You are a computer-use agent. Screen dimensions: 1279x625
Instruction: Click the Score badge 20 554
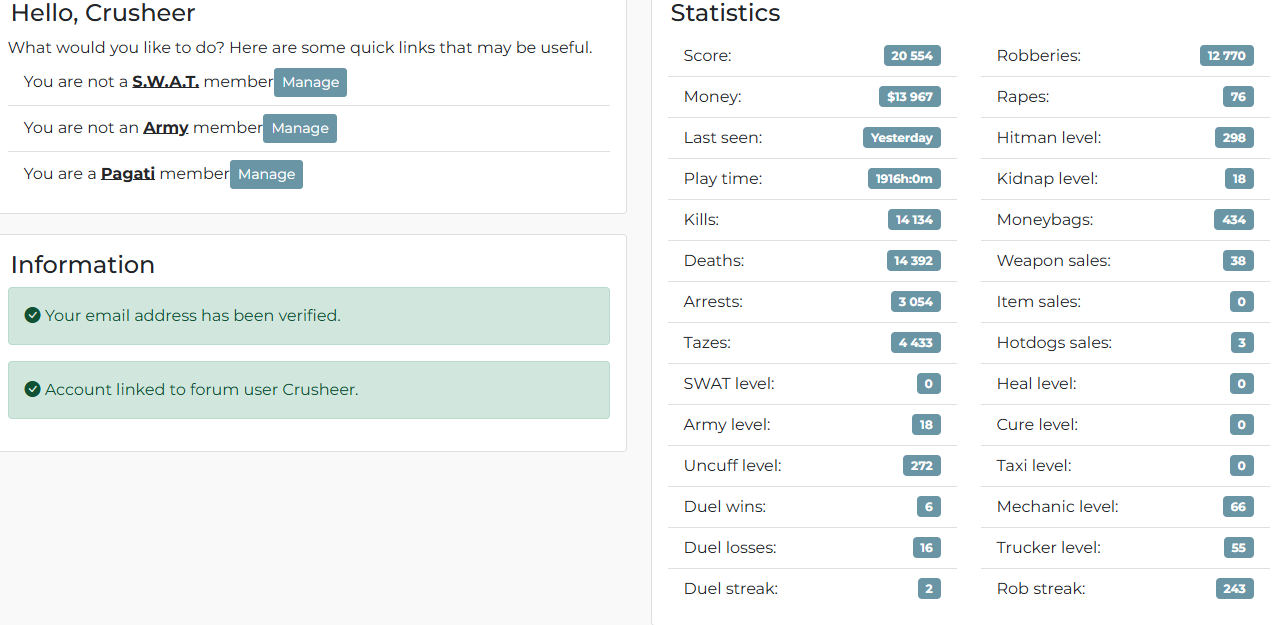click(912, 56)
